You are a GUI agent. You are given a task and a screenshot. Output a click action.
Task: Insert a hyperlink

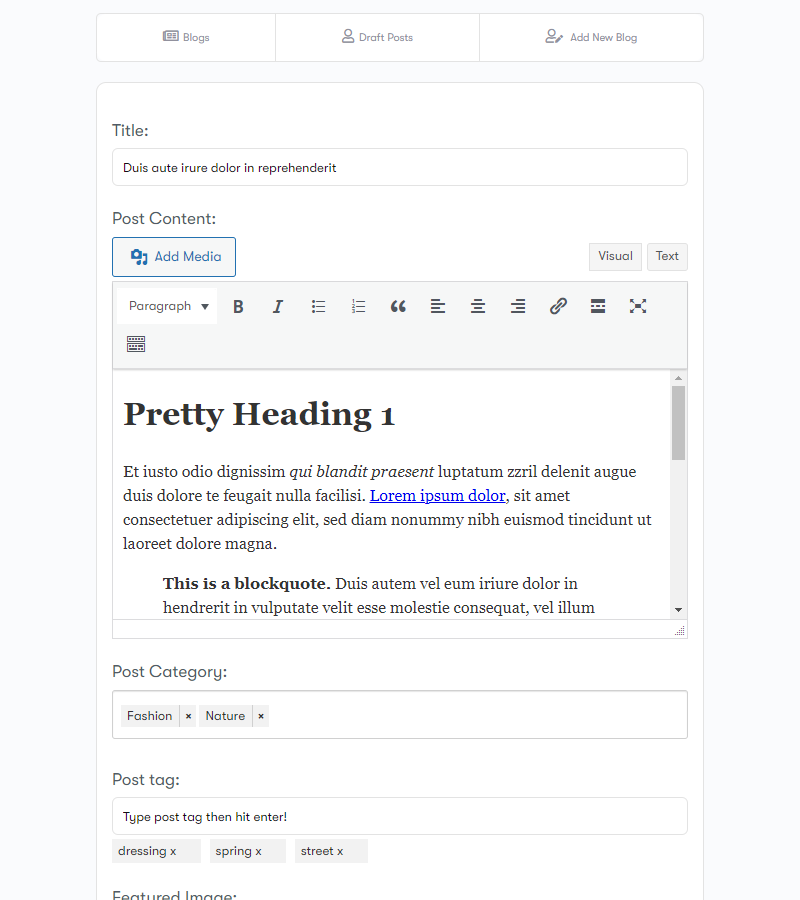558,306
